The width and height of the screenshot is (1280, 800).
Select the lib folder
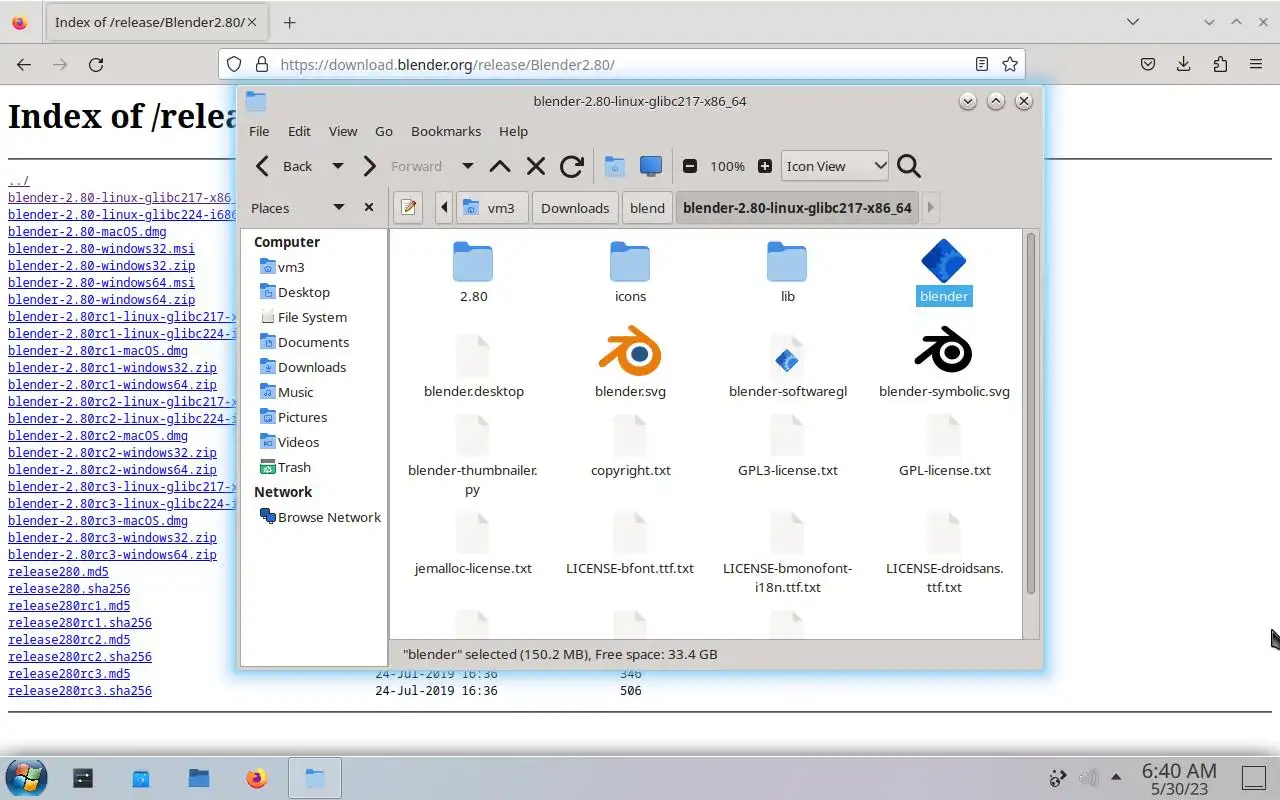[x=787, y=262]
